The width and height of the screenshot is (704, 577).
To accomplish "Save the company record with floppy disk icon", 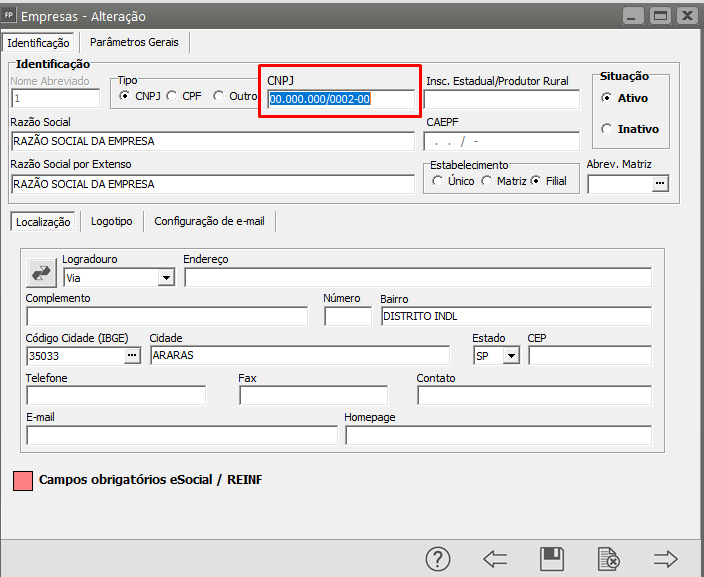I will pos(551,559).
